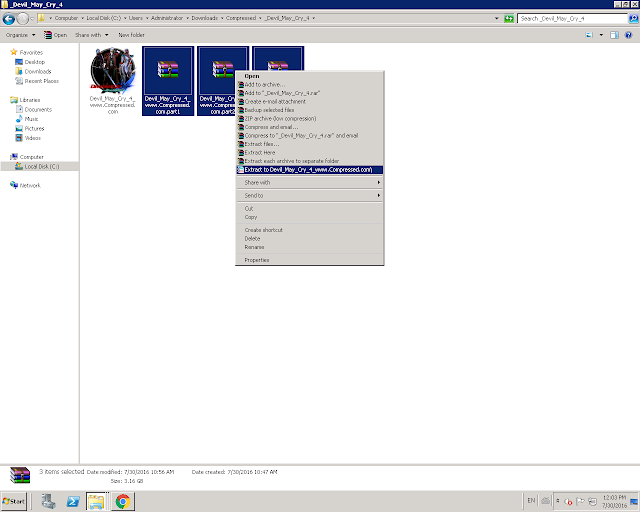Click Users in the address breadcrumb

tap(136, 18)
